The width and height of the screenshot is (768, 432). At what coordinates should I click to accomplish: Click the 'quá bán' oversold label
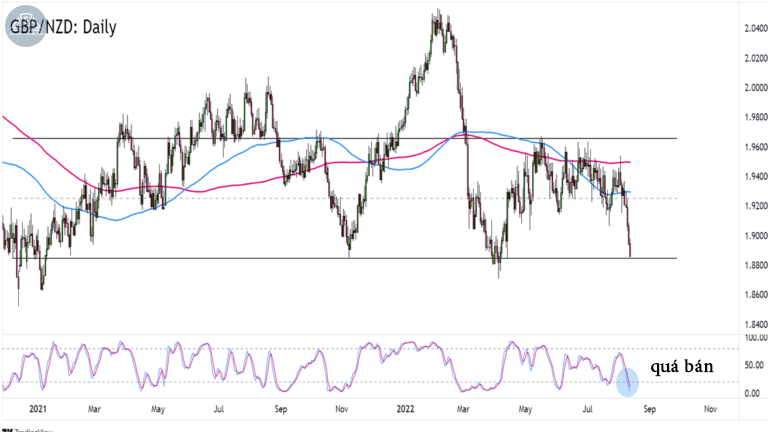(x=682, y=366)
